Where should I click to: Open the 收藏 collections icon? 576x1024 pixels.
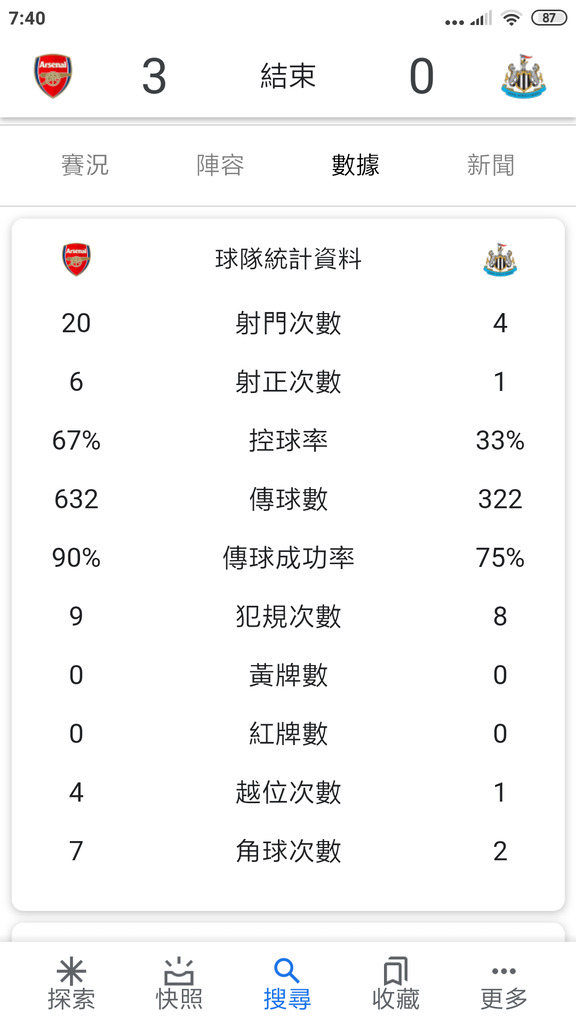(x=395, y=971)
